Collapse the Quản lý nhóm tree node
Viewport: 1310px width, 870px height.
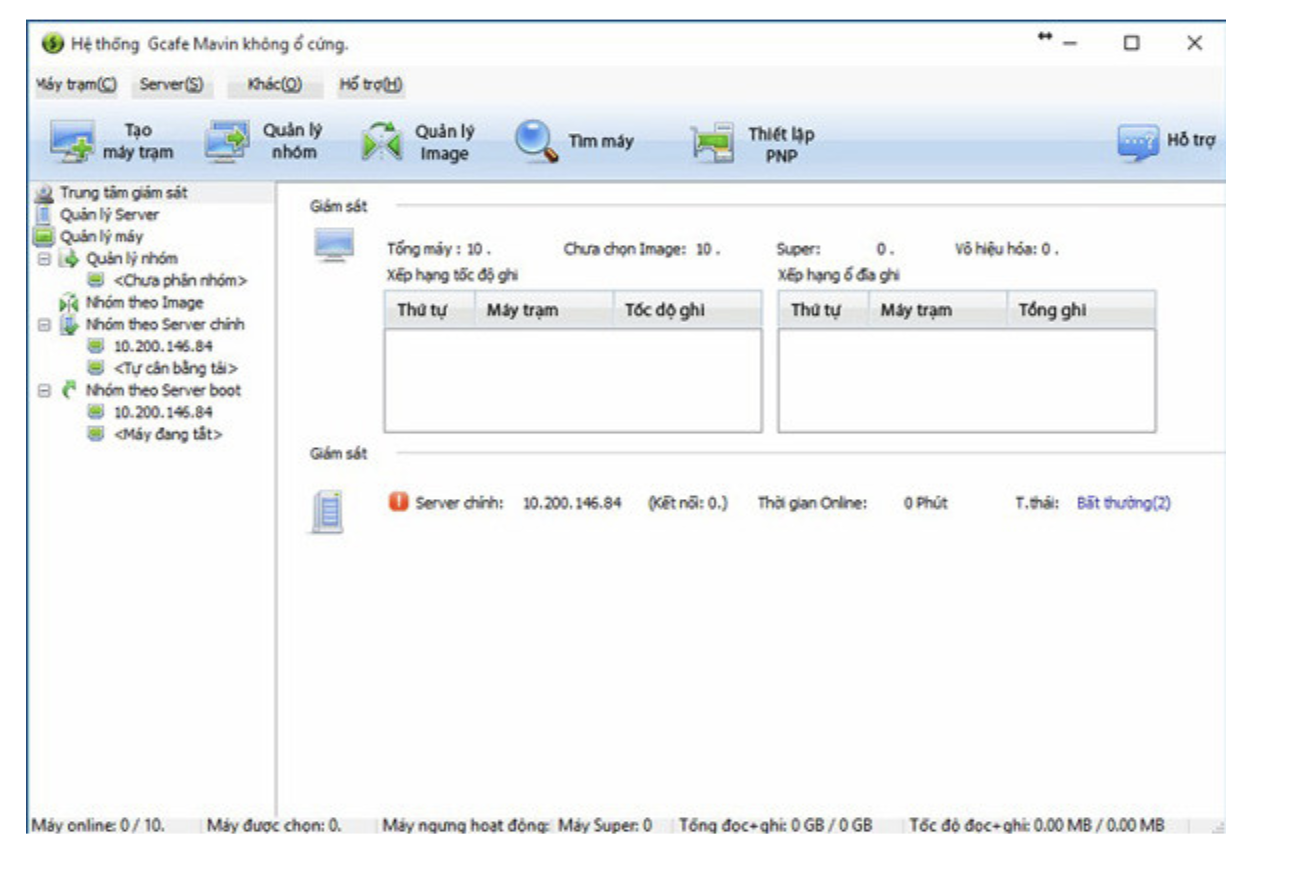44,259
